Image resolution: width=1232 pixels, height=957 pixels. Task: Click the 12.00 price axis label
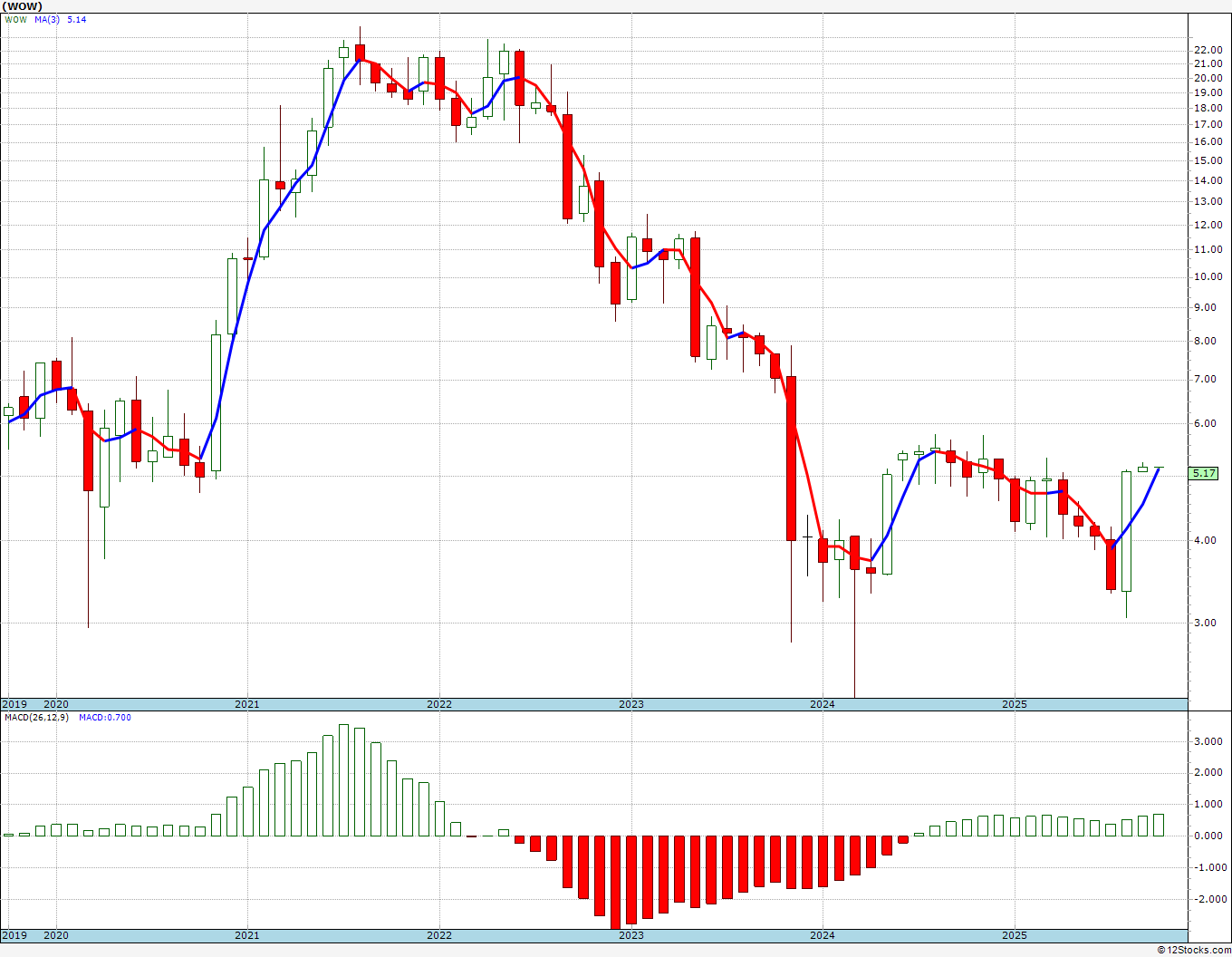pos(1207,225)
